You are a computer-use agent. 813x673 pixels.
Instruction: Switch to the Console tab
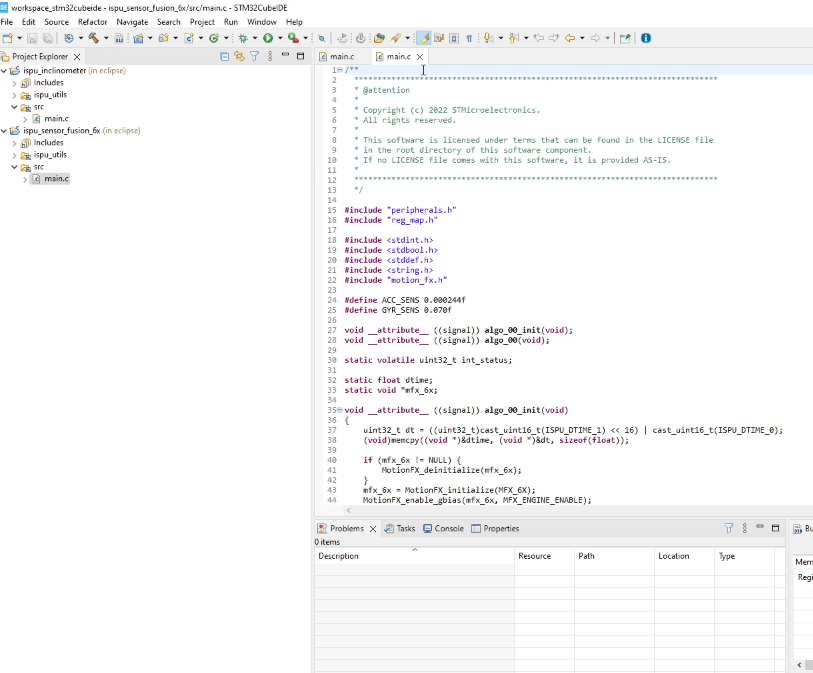443,528
